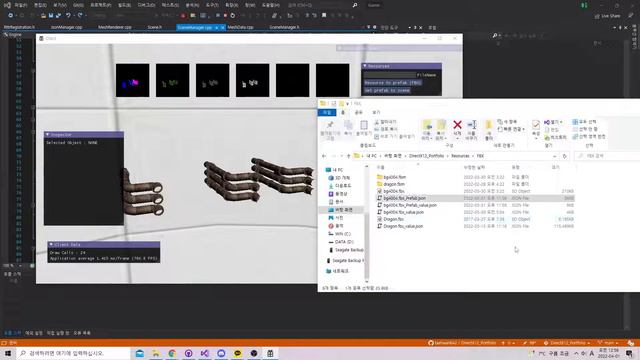Click Explorer's Up one level arrow
The height and width of the screenshot is (360, 640).
pos(348,156)
